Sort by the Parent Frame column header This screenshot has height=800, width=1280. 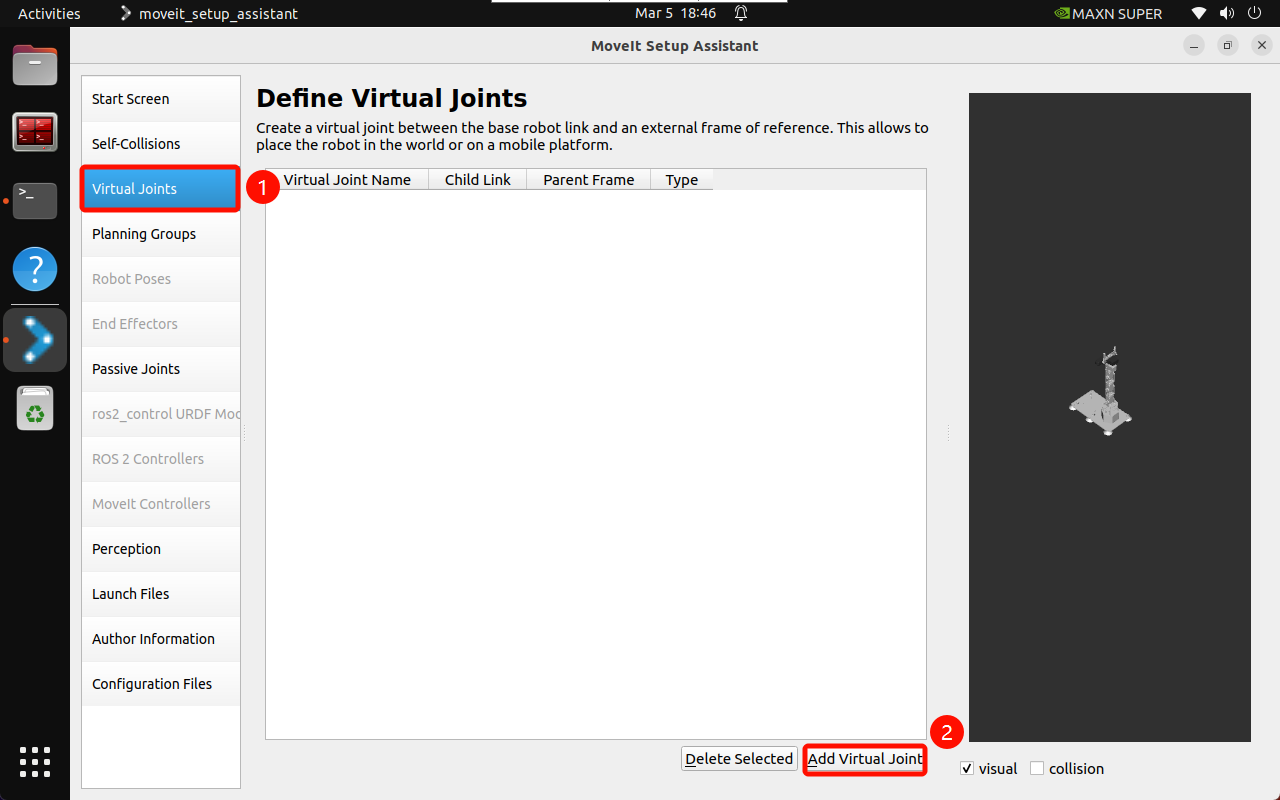(589, 180)
